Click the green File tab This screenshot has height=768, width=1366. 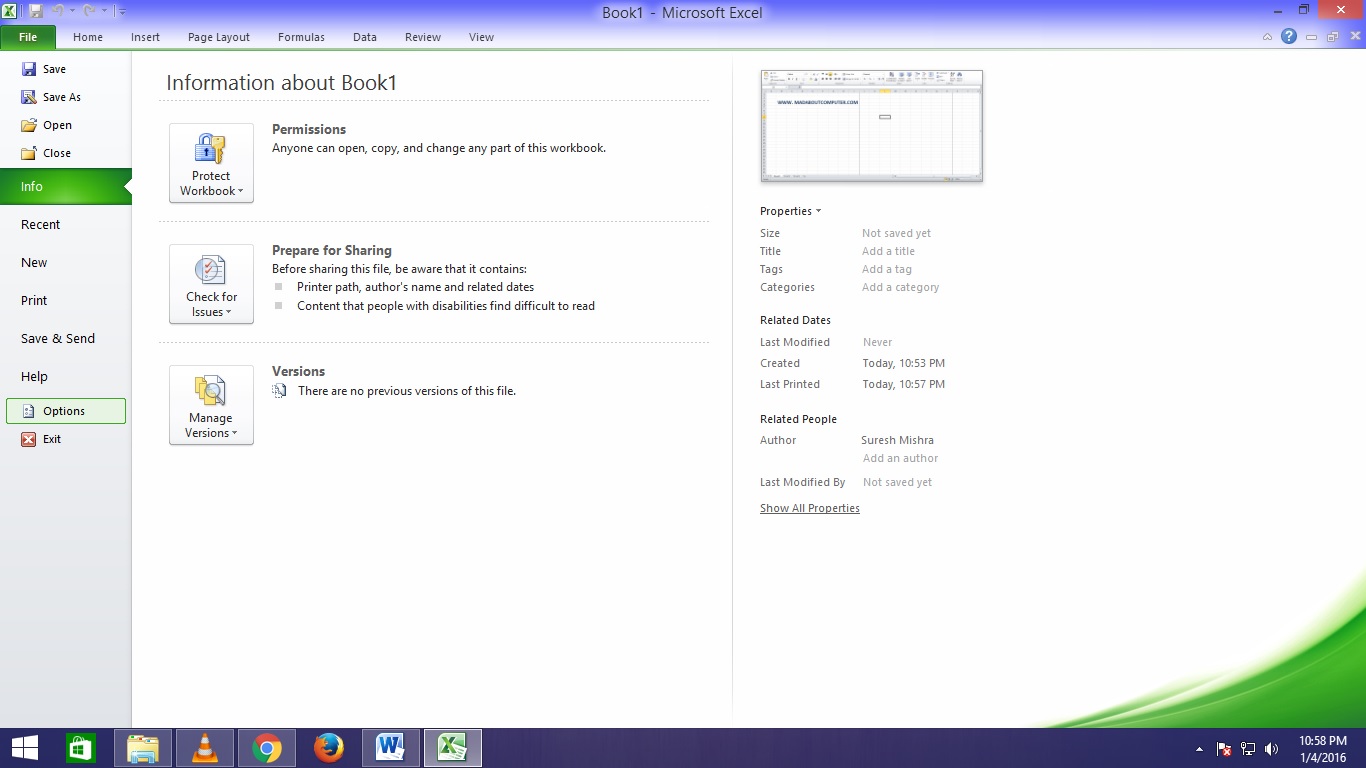28,37
